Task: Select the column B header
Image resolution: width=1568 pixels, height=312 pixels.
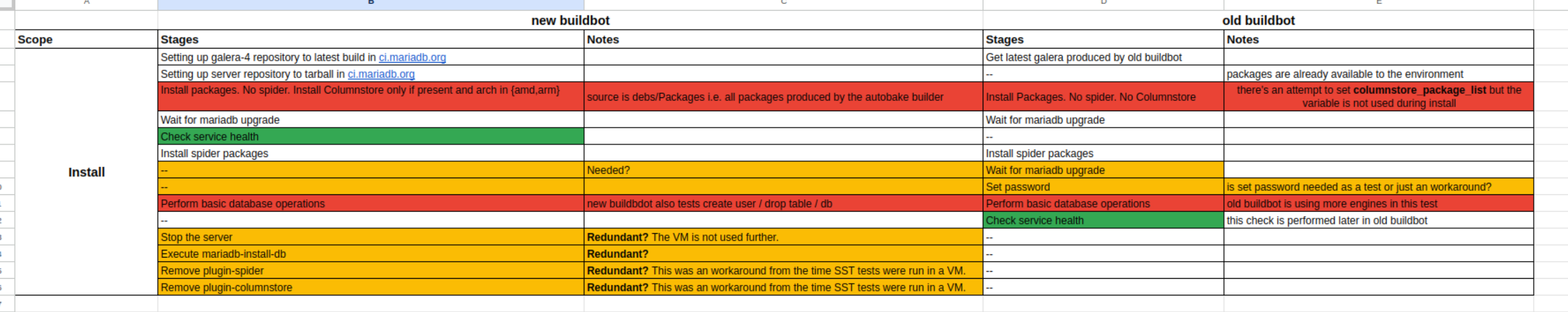Action: (x=371, y=4)
